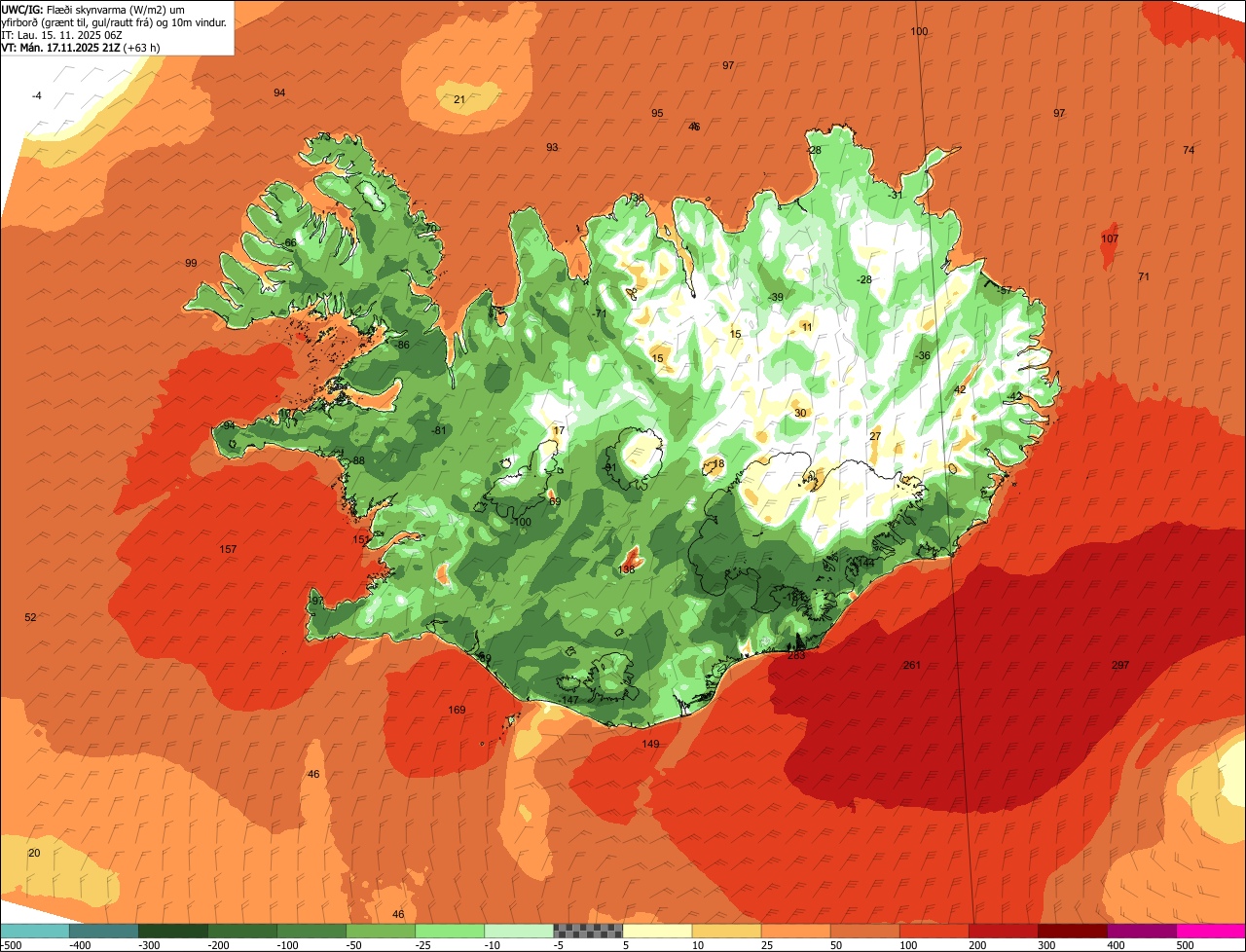Click the flux value '-31' on the map
The height and width of the screenshot is (952, 1246).
[x=896, y=195]
